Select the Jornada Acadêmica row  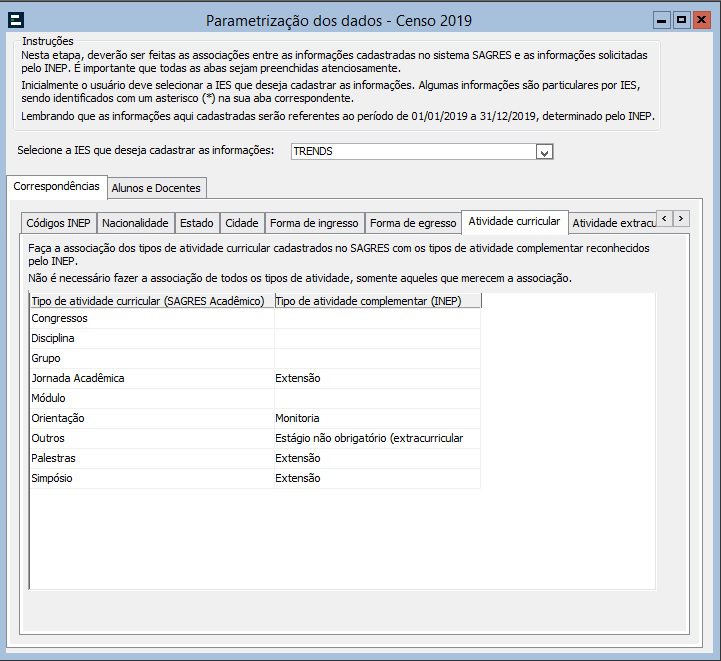point(152,379)
